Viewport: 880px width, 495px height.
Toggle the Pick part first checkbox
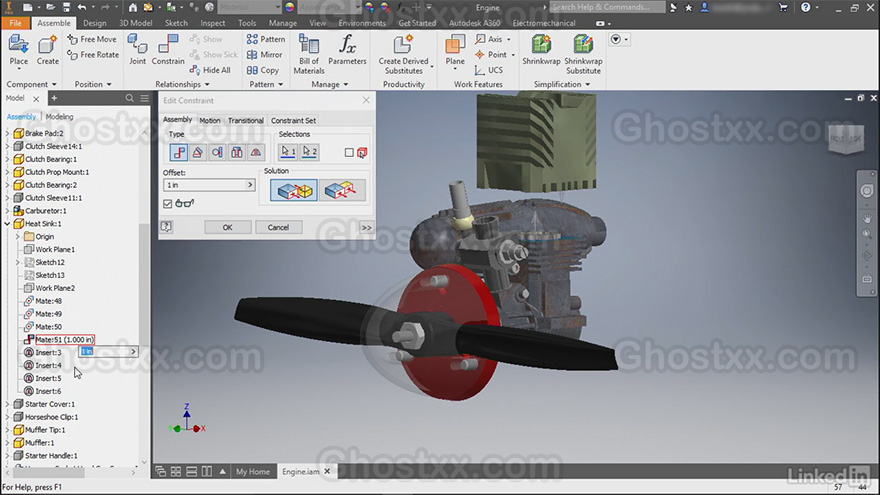point(349,153)
